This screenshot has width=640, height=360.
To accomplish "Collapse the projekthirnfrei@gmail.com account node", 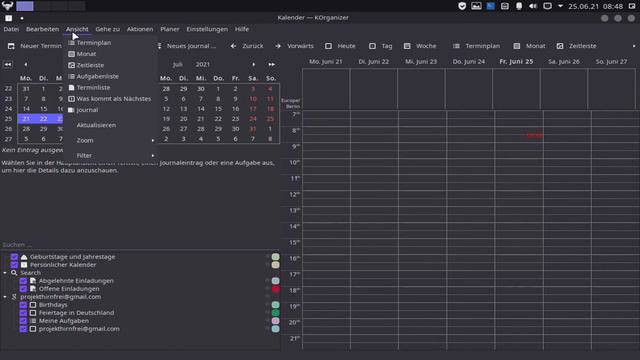I will click(x=5, y=297).
